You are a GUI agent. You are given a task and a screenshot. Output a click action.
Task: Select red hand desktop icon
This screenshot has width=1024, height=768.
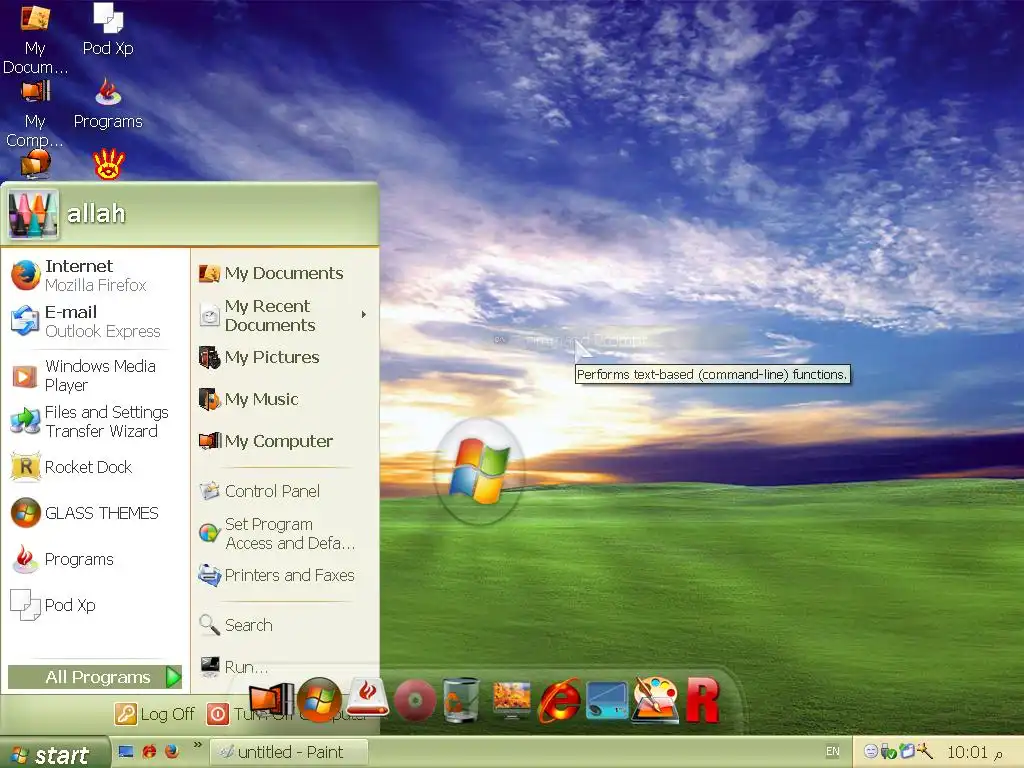tap(108, 164)
